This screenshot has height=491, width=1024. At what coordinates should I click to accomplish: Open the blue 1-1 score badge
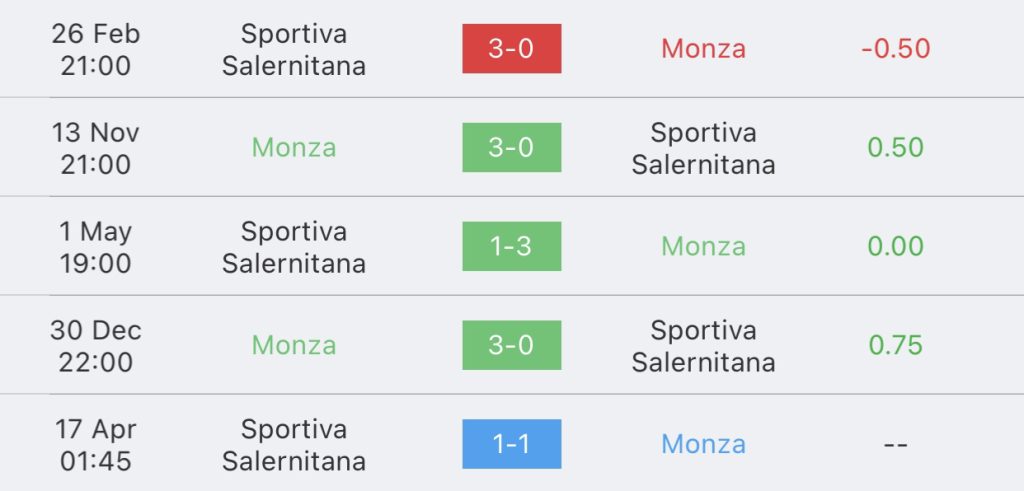click(511, 444)
